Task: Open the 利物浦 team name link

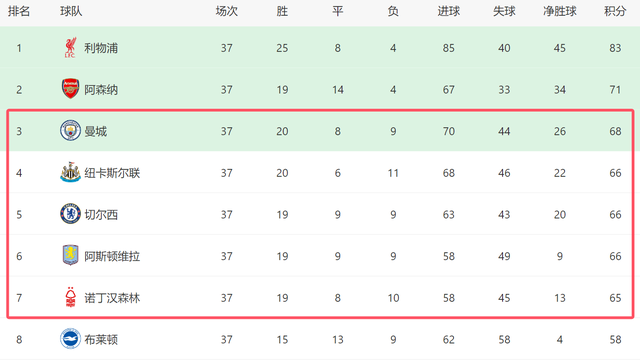Action: [101, 48]
